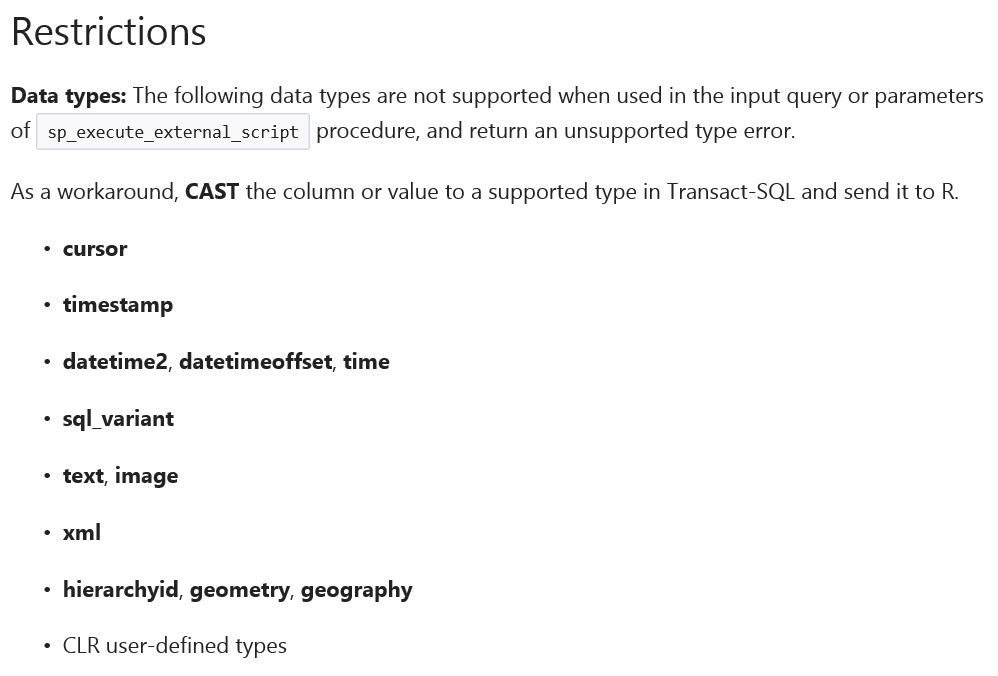Image resolution: width=998 pixels, height=676 pixels.
Task: Click the 'image' data type
Action: pos(146,476)
